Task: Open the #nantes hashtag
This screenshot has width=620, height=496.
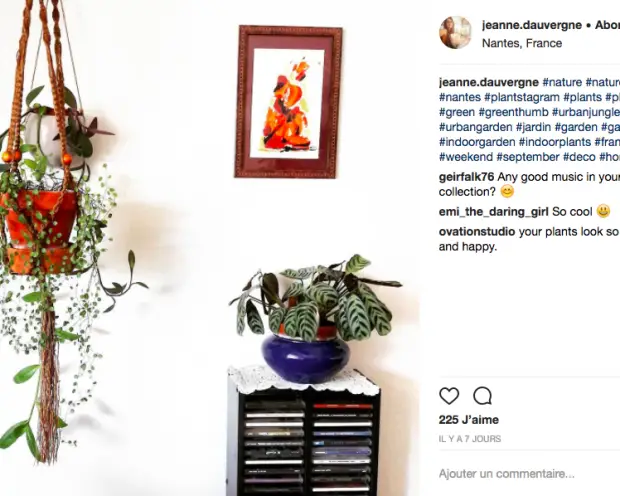Action: (x=460, y=97)
